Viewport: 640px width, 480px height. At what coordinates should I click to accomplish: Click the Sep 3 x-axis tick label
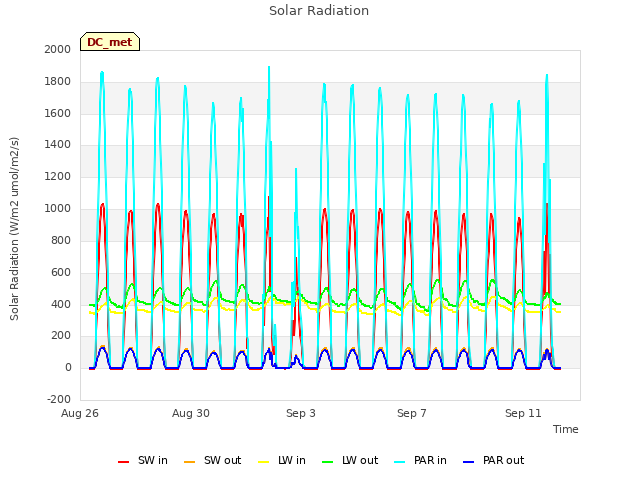click(301, 413)
